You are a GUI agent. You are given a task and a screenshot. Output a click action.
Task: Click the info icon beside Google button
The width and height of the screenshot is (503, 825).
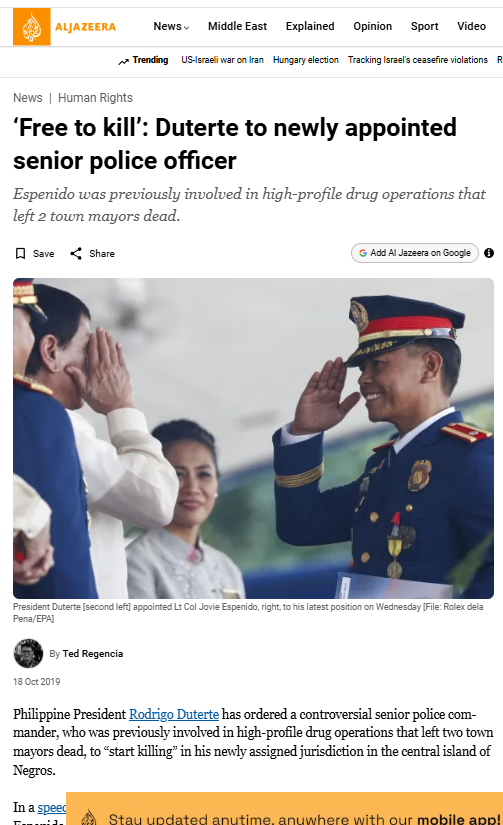tap(489, 253)
